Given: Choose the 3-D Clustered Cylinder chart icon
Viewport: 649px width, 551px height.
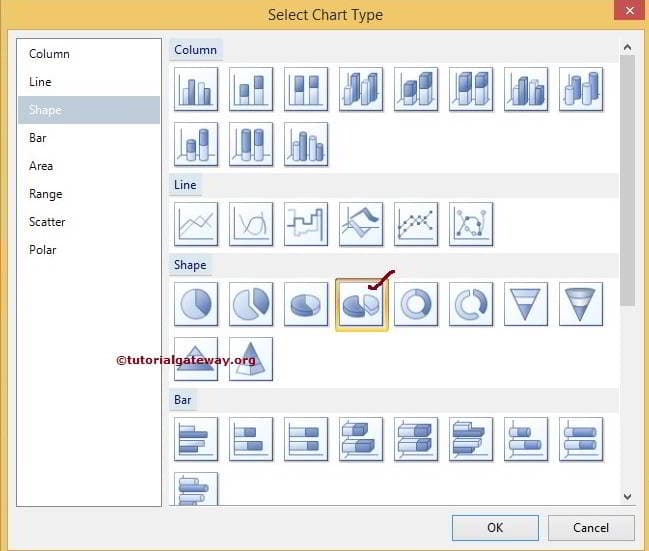Looking at the screenshot, I should click(x=306, y=144).
